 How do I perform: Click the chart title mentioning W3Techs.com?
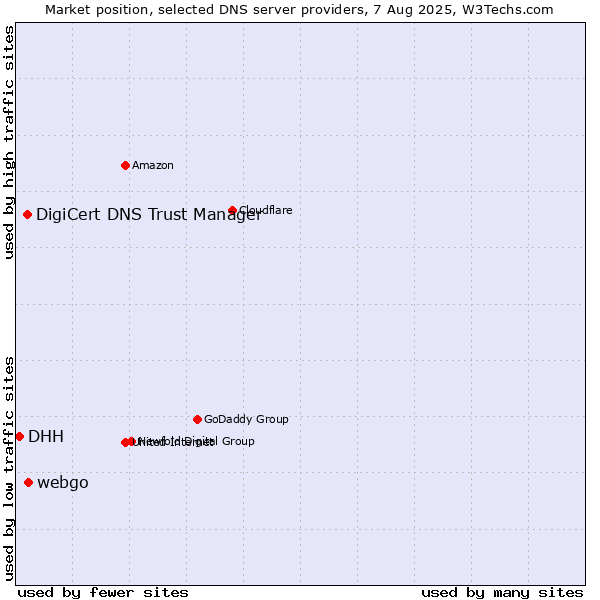pyautogui.click(x=299, y=10)
